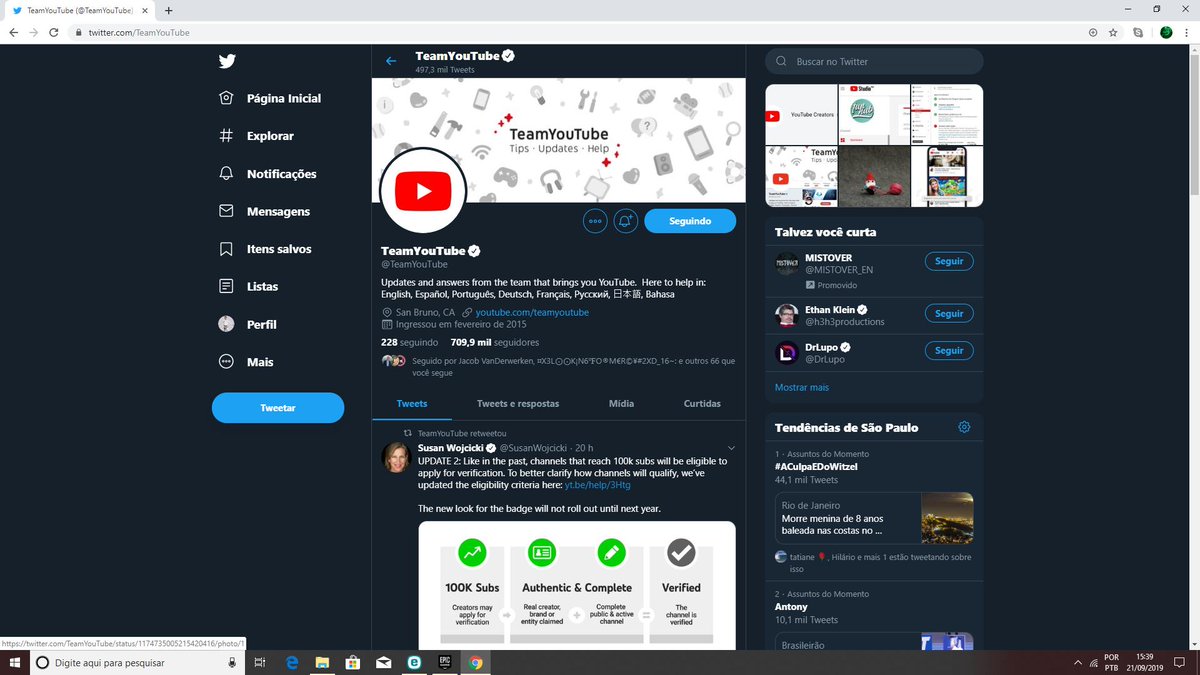The image size is (1200, 675).
Task: Click the Twitter bird logo in sidebar
Action: click(x=227, y=61)
